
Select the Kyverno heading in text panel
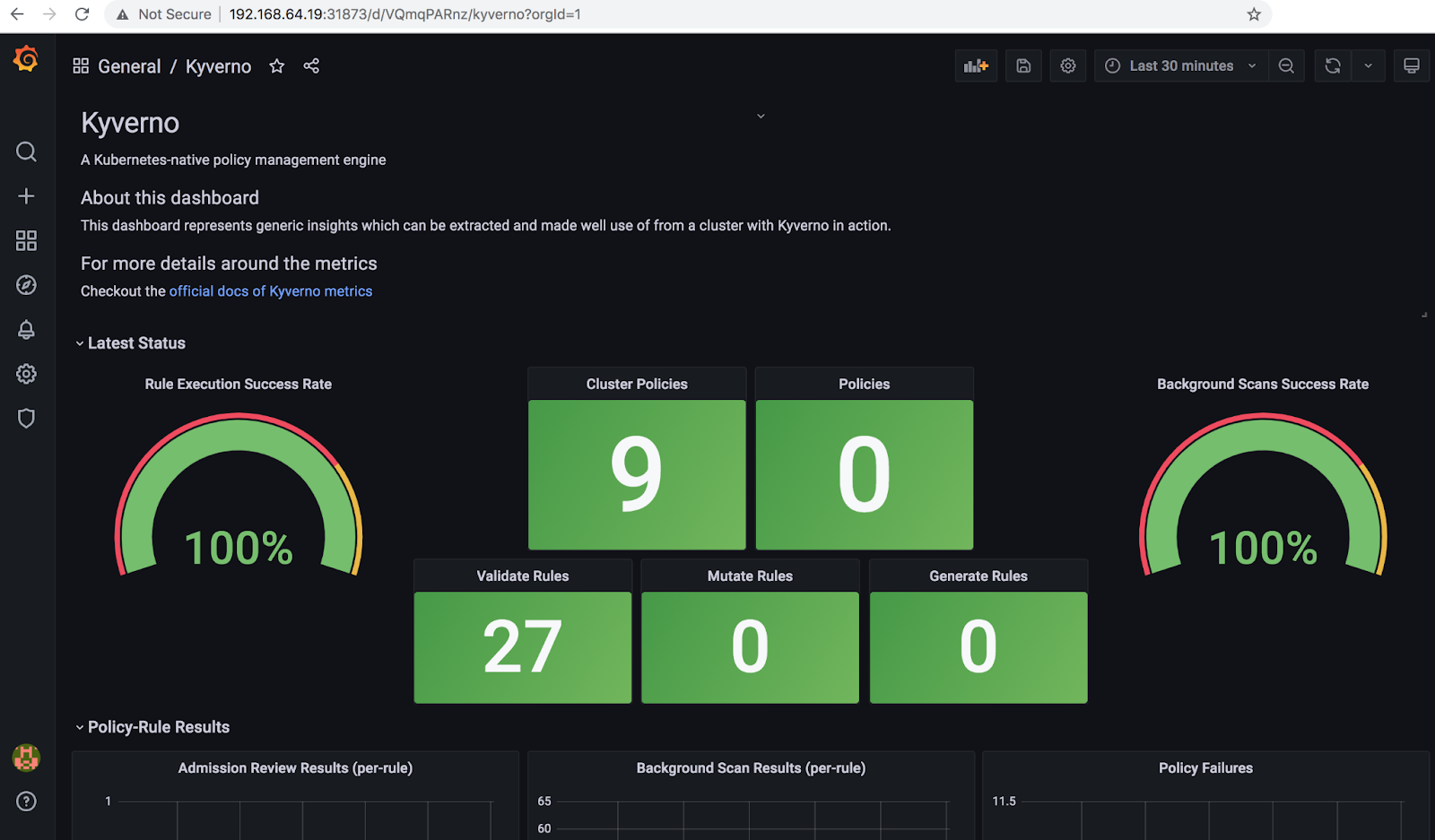[x=130, y=123]
